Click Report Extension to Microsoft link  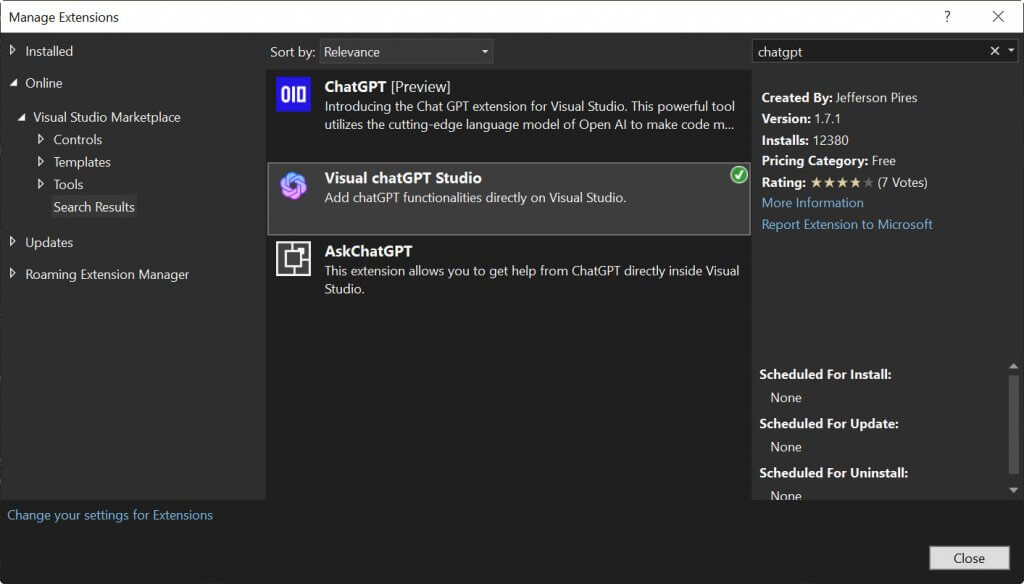click(x=847, y=224)
